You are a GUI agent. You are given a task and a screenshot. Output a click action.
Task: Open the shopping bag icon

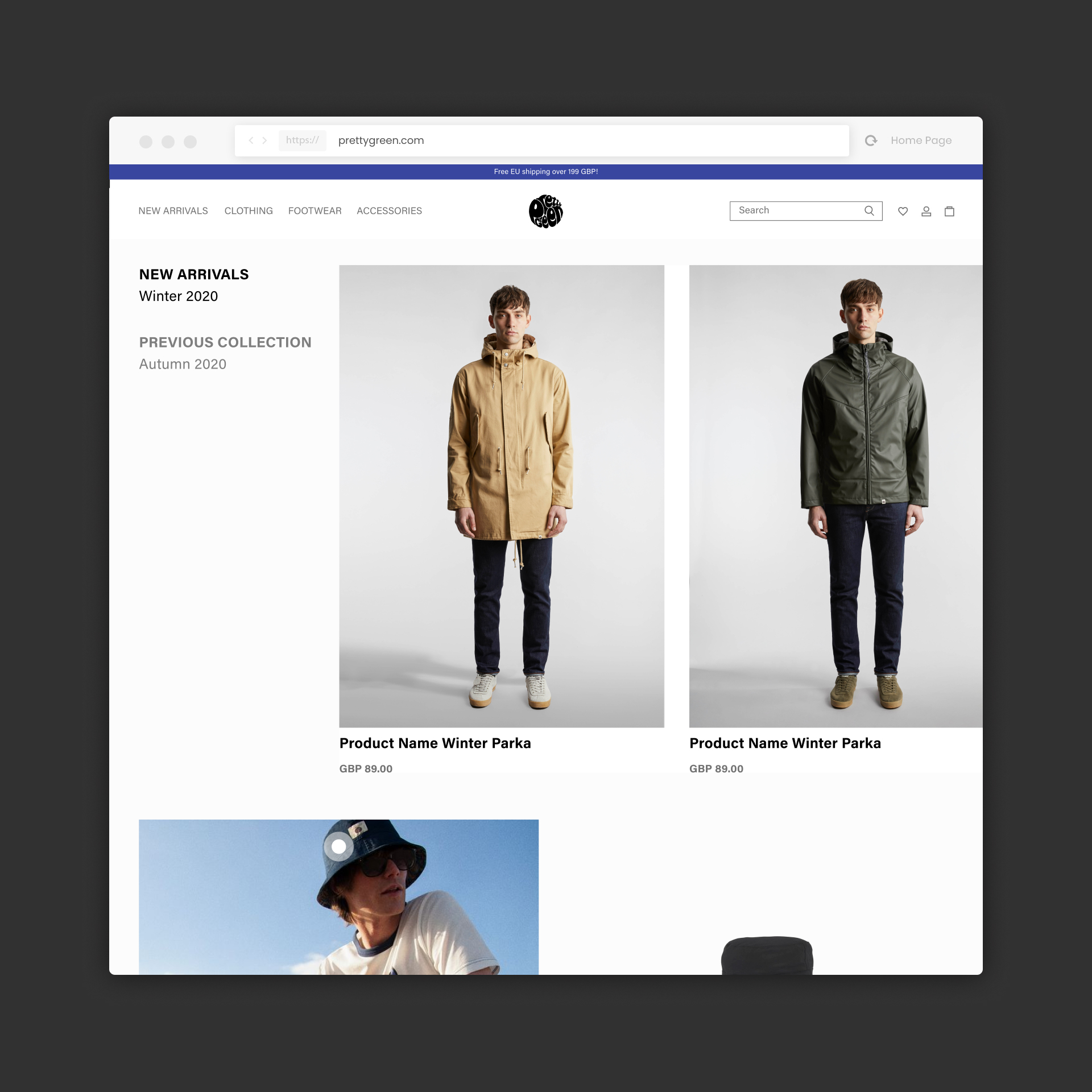(949, 211)
